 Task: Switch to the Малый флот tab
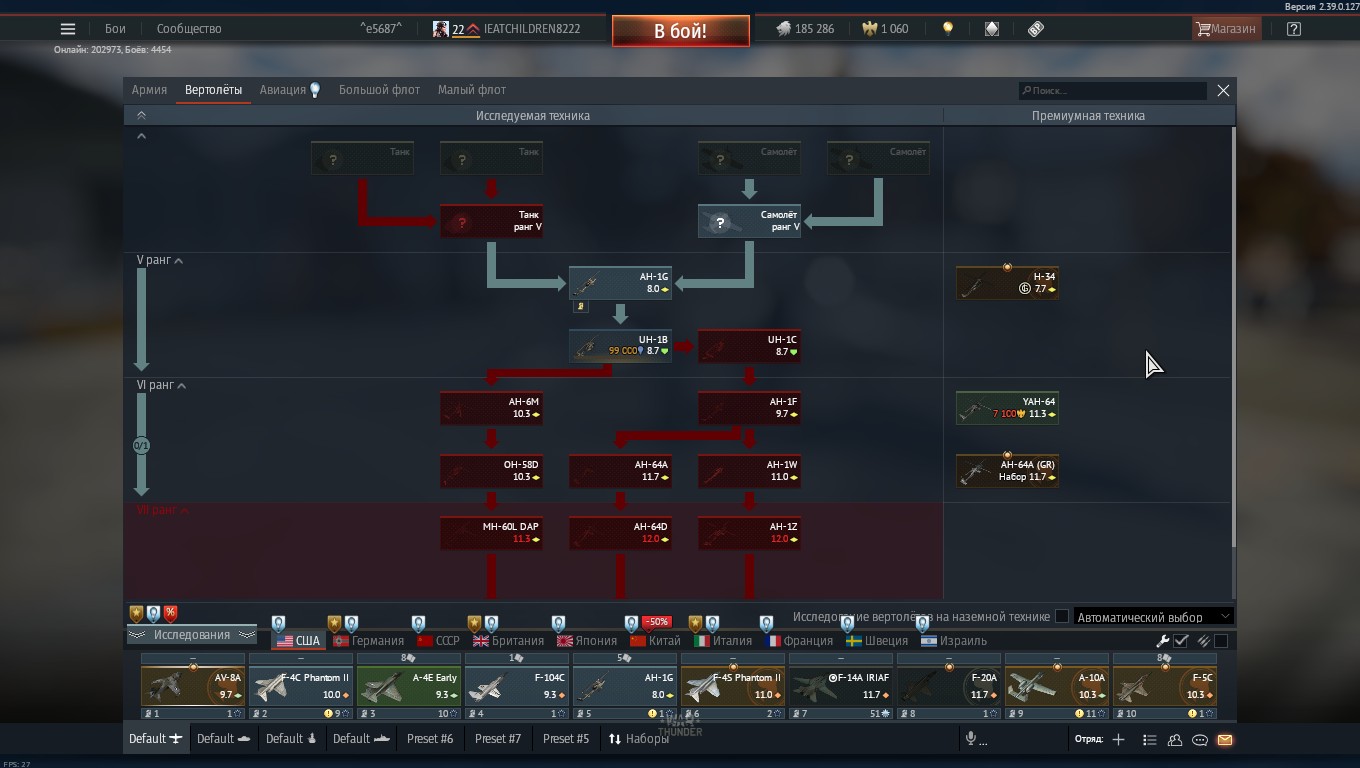472,90
